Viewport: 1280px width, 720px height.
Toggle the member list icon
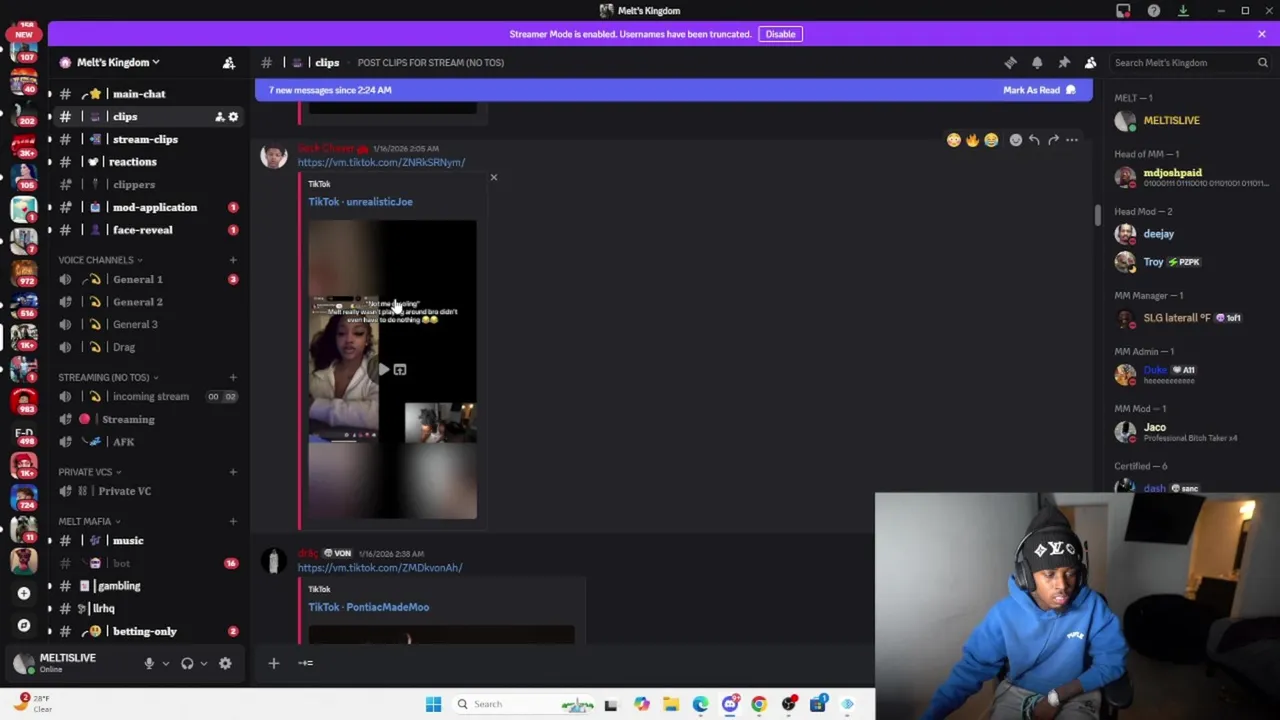coord(1090,62)
